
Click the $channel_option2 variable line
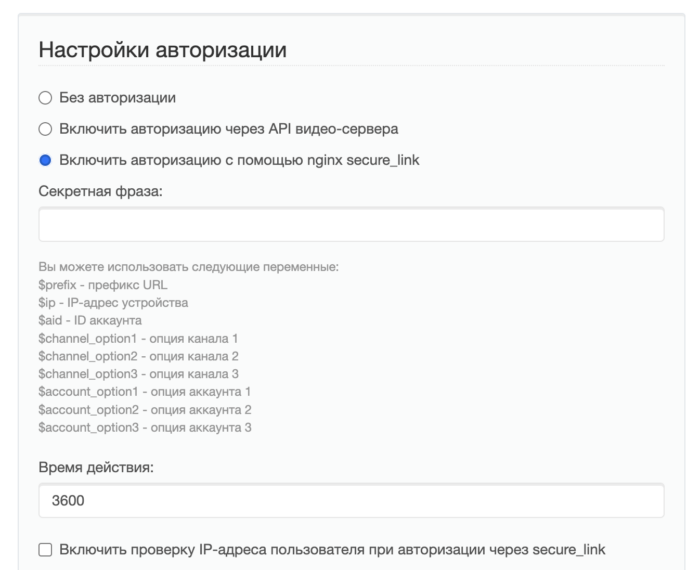point(137,356)
